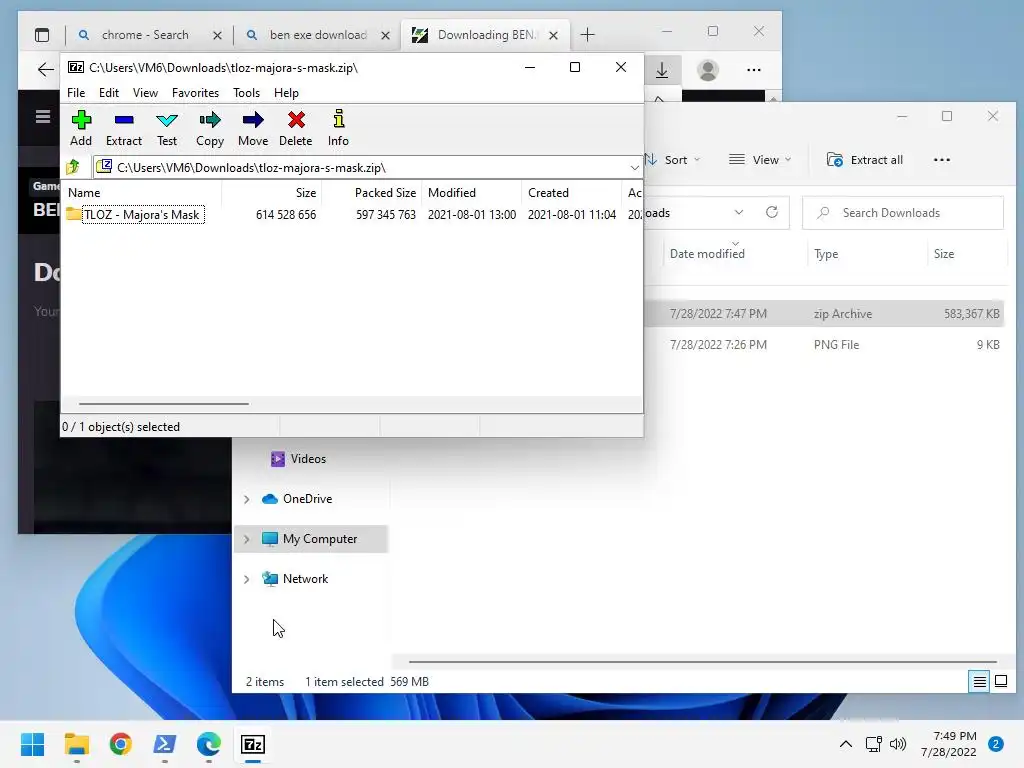Viewport: 1024px width, 768px height.
Task: Open the 7-Zip View menu
Action: [x=145, y=93]
